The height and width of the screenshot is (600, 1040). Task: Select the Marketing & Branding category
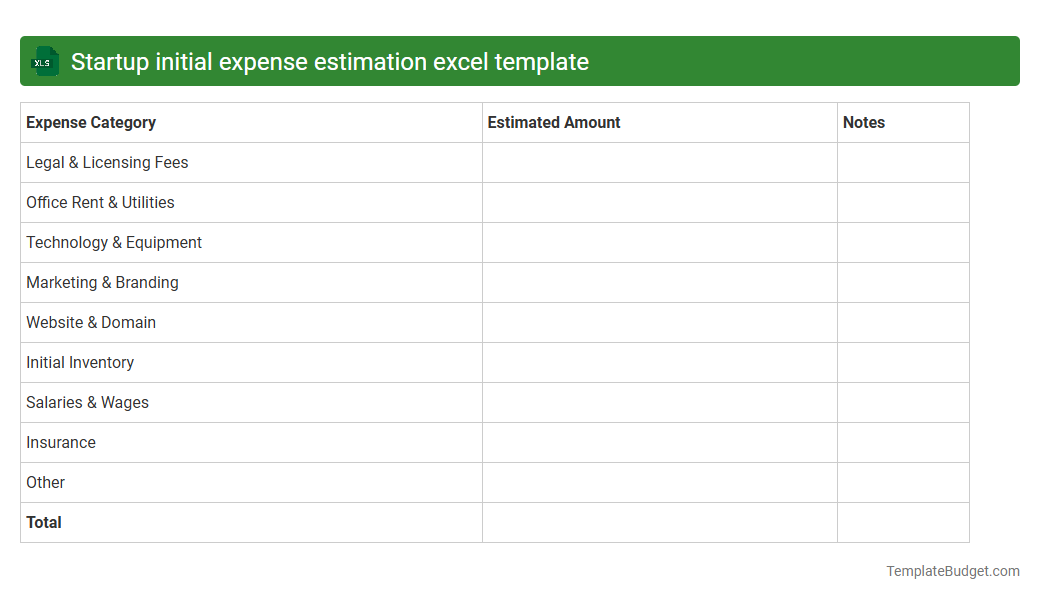pyautogui.click(x=102, y=282)
